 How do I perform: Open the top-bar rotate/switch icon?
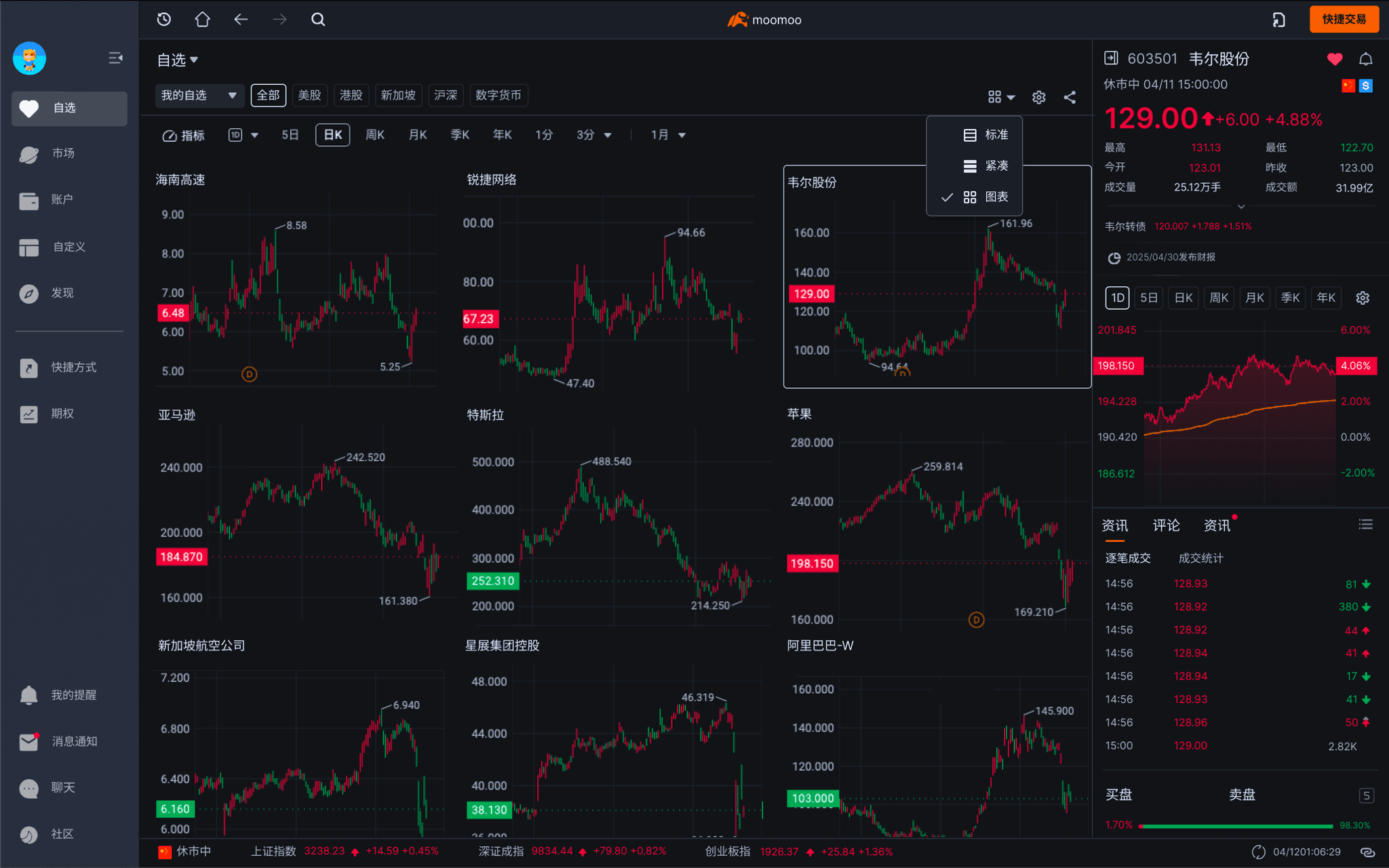coord(1278,20)
